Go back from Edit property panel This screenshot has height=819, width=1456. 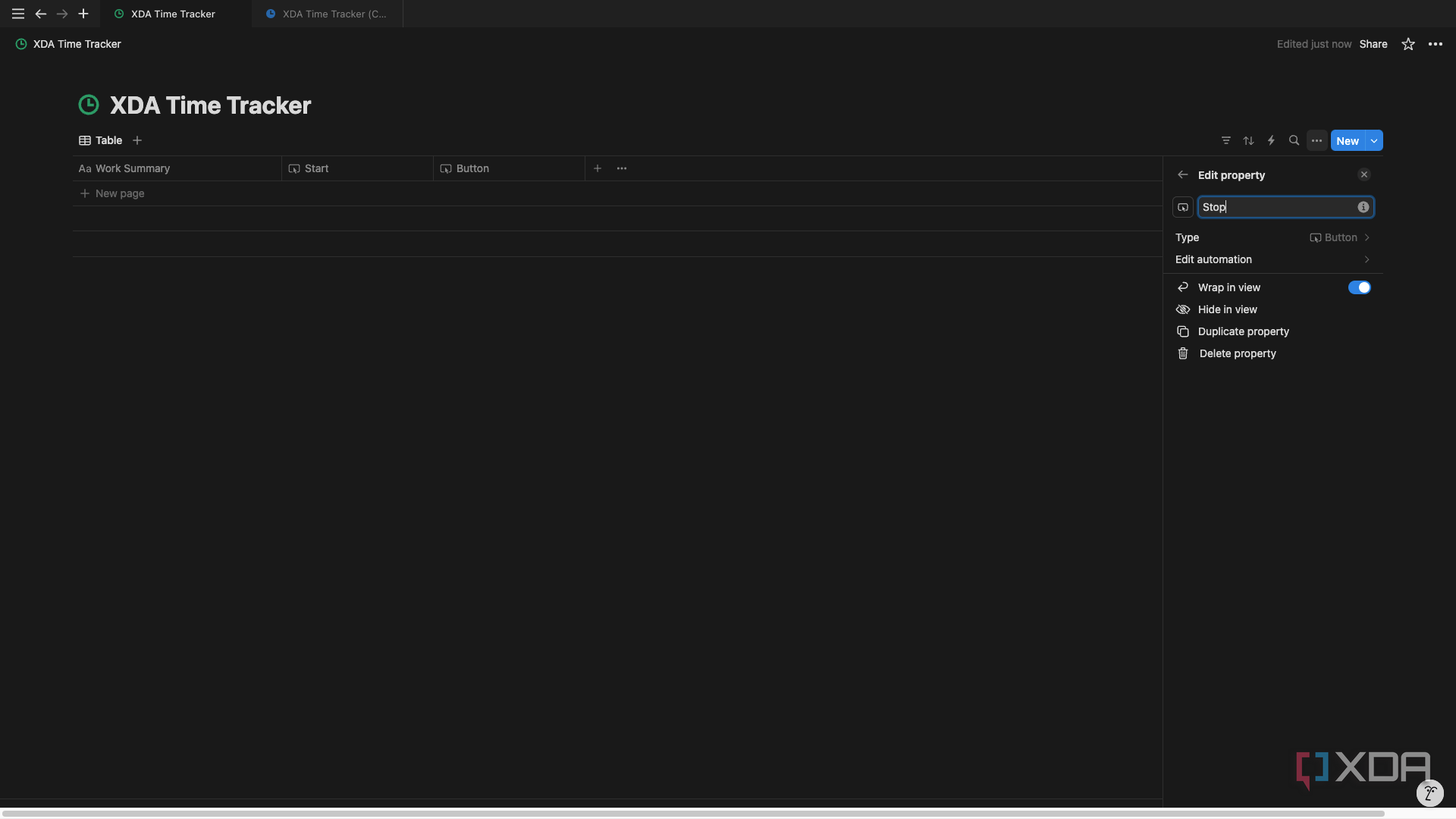pyautogui.click(x=1183, y=175)
